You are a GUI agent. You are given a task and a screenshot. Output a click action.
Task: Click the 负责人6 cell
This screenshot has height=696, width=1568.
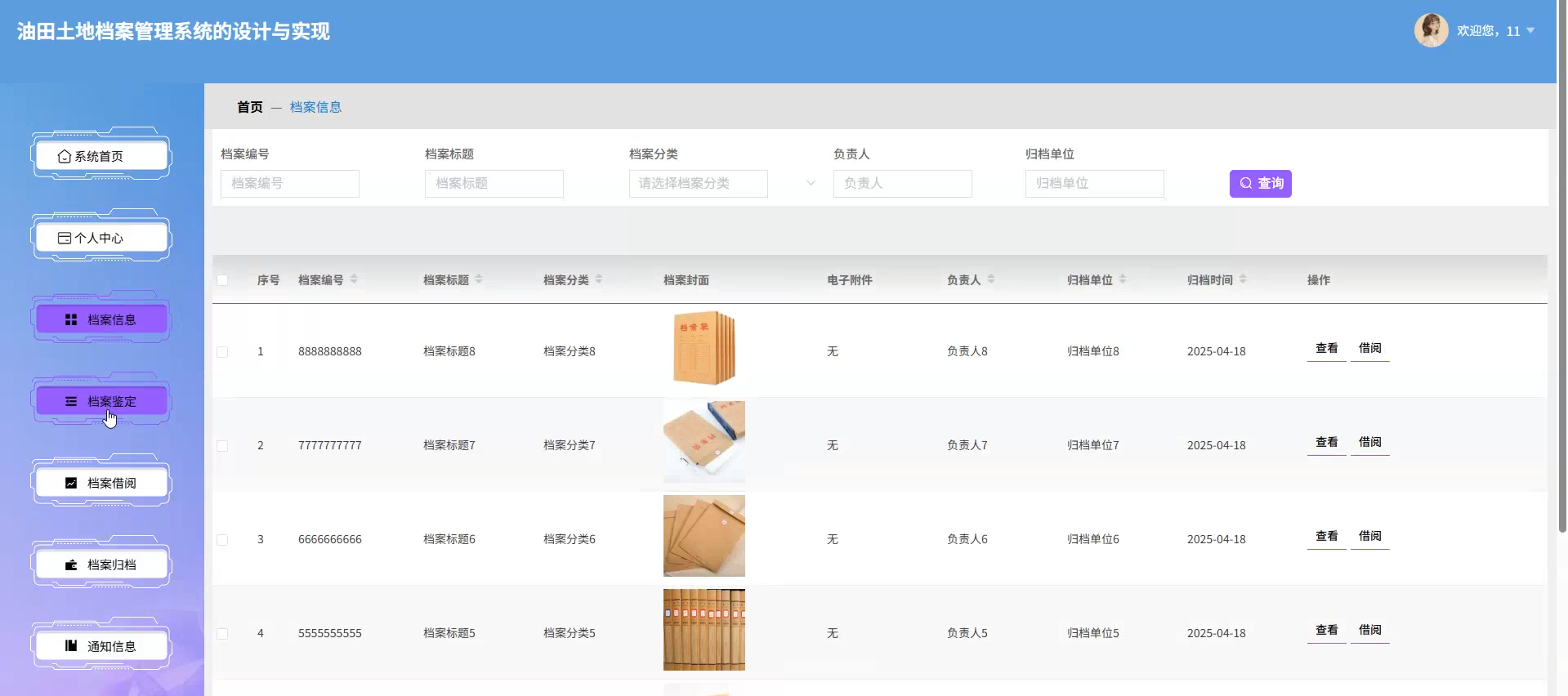(967, 540)
